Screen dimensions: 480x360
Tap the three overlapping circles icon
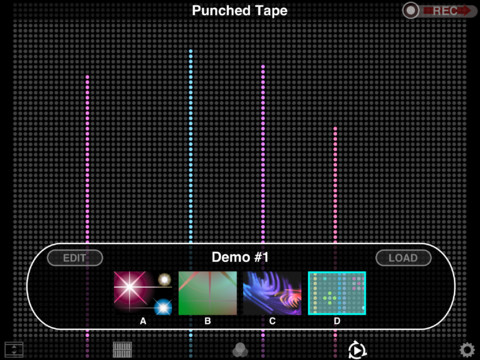[x=240, y=350]
